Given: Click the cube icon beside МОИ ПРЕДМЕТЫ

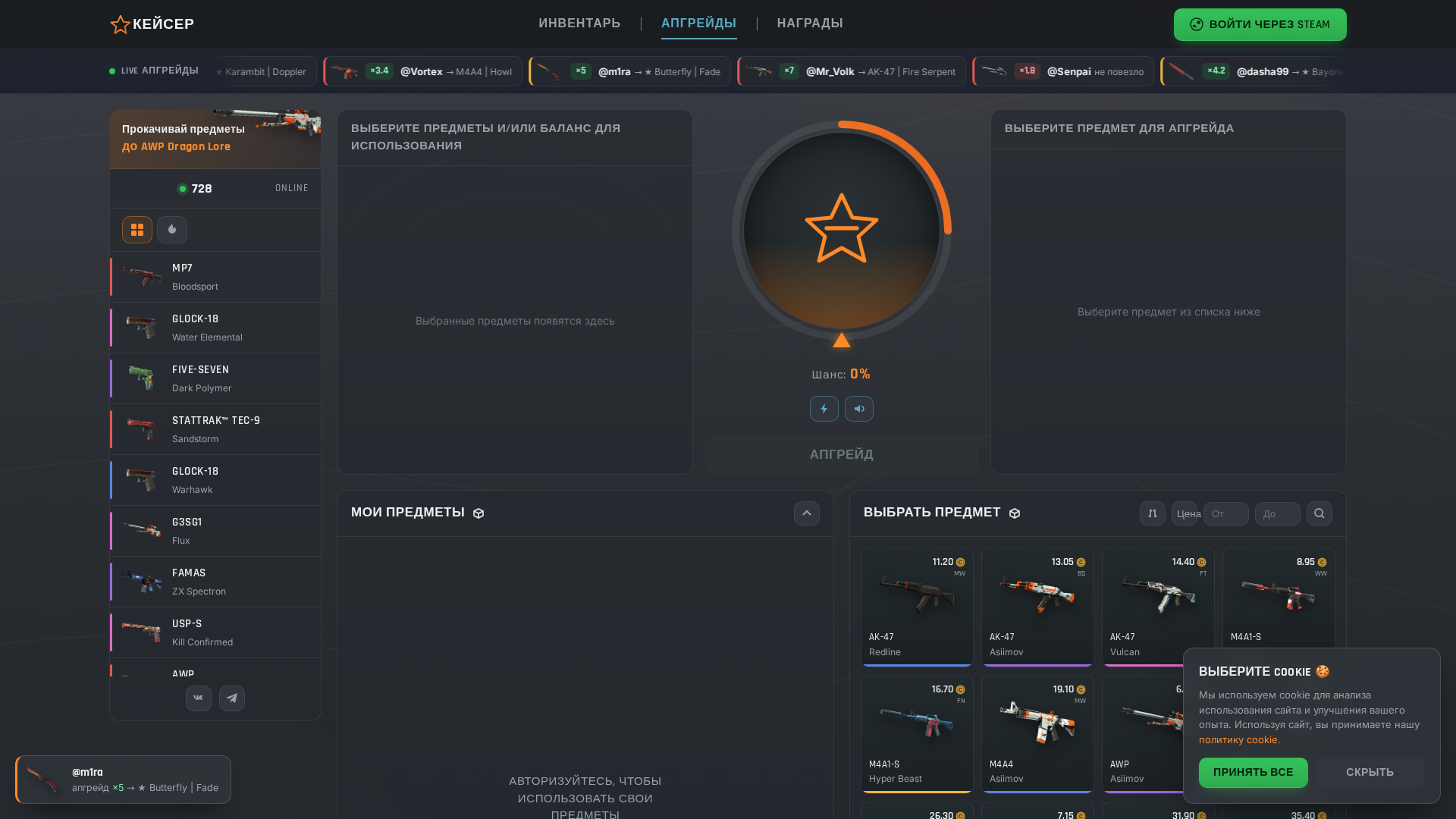Looking at the screenshot, I should coord(479,513).
